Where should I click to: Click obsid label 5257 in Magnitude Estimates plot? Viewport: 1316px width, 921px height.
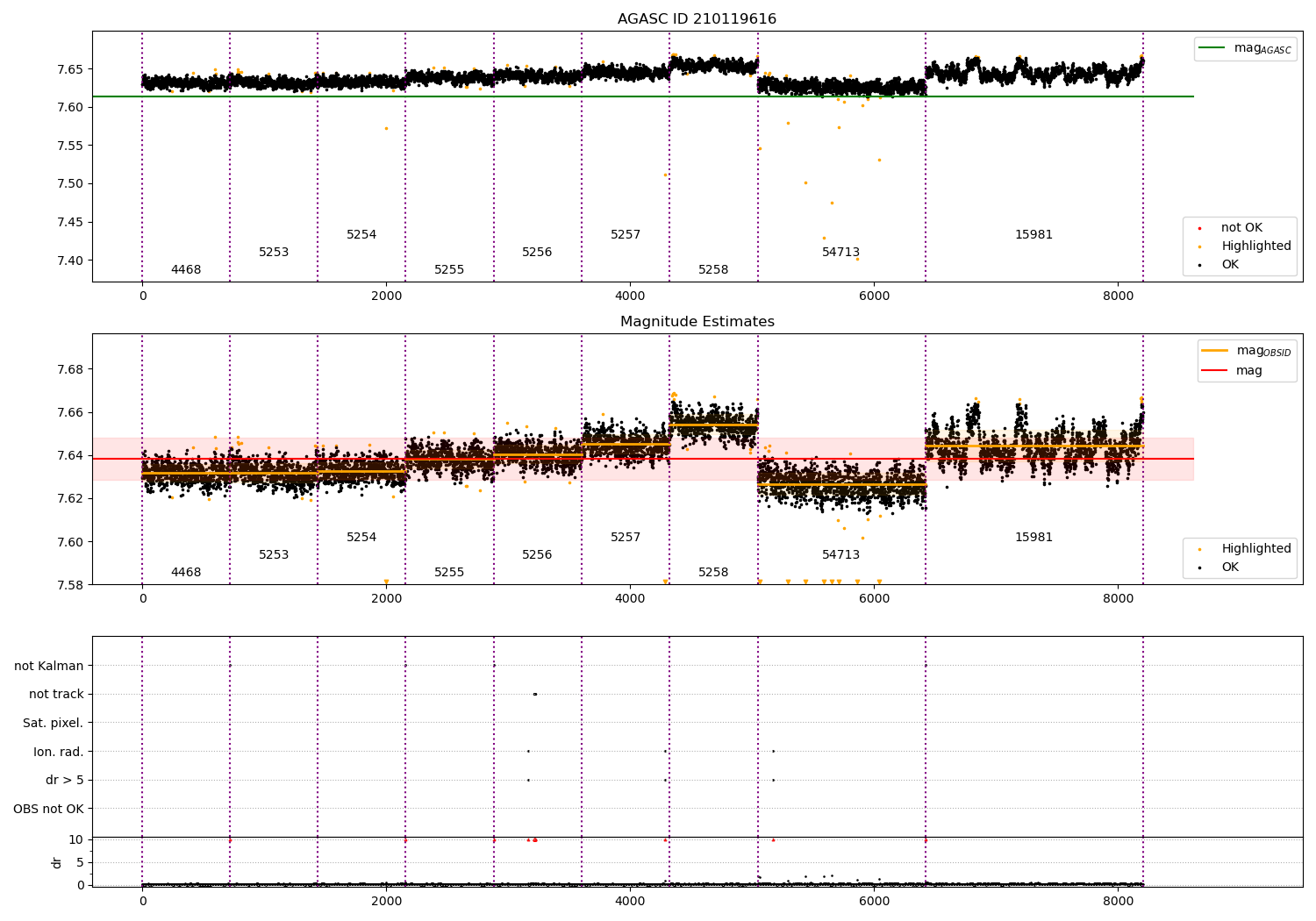tap(626, 537)
